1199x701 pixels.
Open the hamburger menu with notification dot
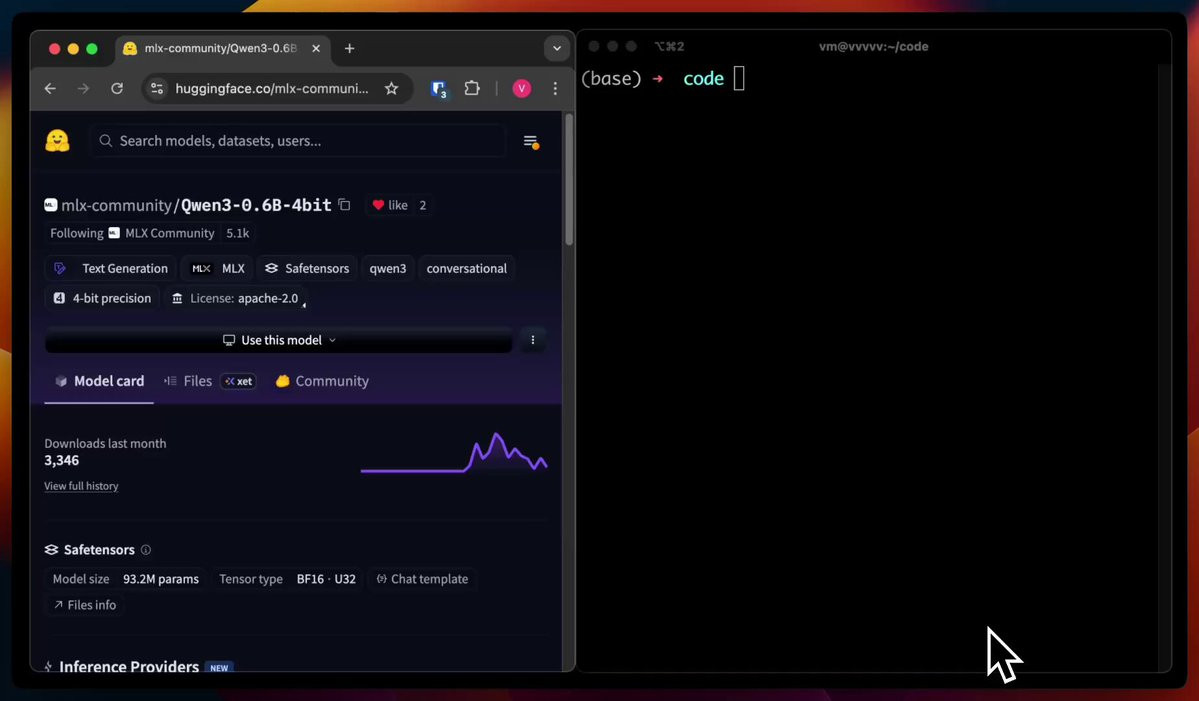531,141
